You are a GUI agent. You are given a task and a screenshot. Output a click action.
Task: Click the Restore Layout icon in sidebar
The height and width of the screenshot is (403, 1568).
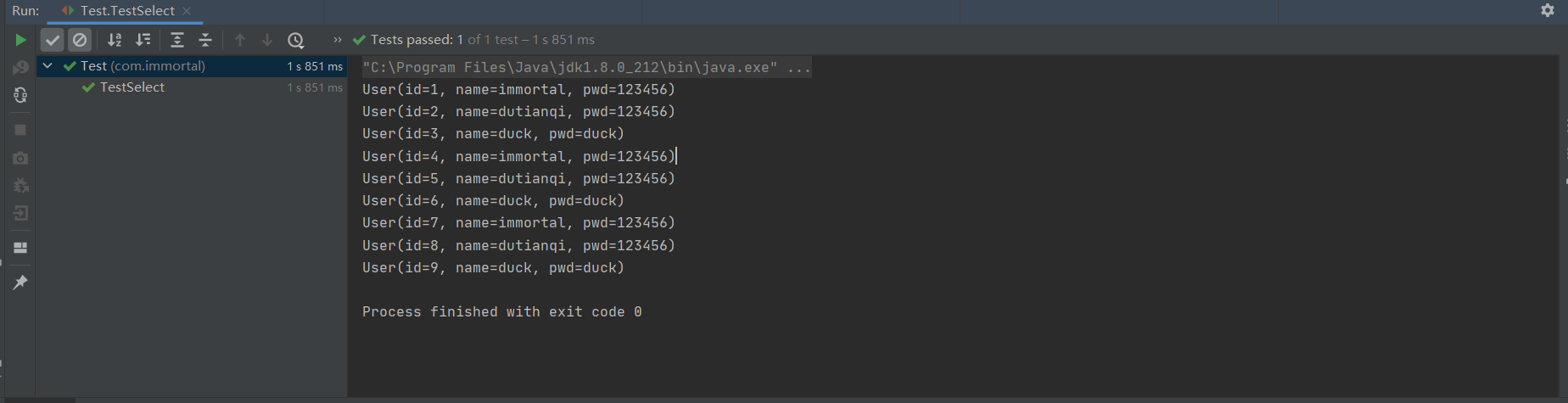[20, 248]
